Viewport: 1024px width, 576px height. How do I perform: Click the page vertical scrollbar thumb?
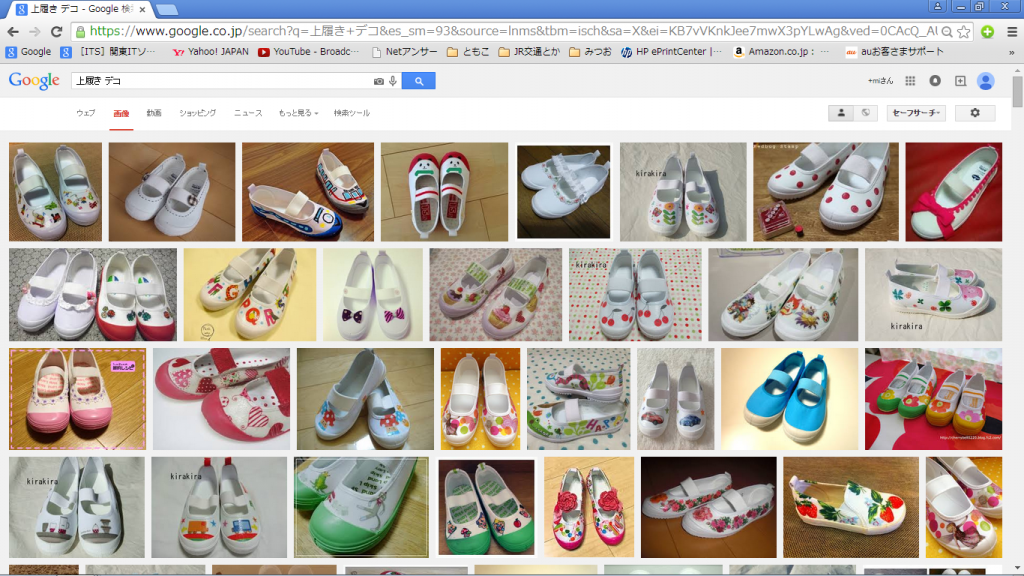[x=1017, y=91]
